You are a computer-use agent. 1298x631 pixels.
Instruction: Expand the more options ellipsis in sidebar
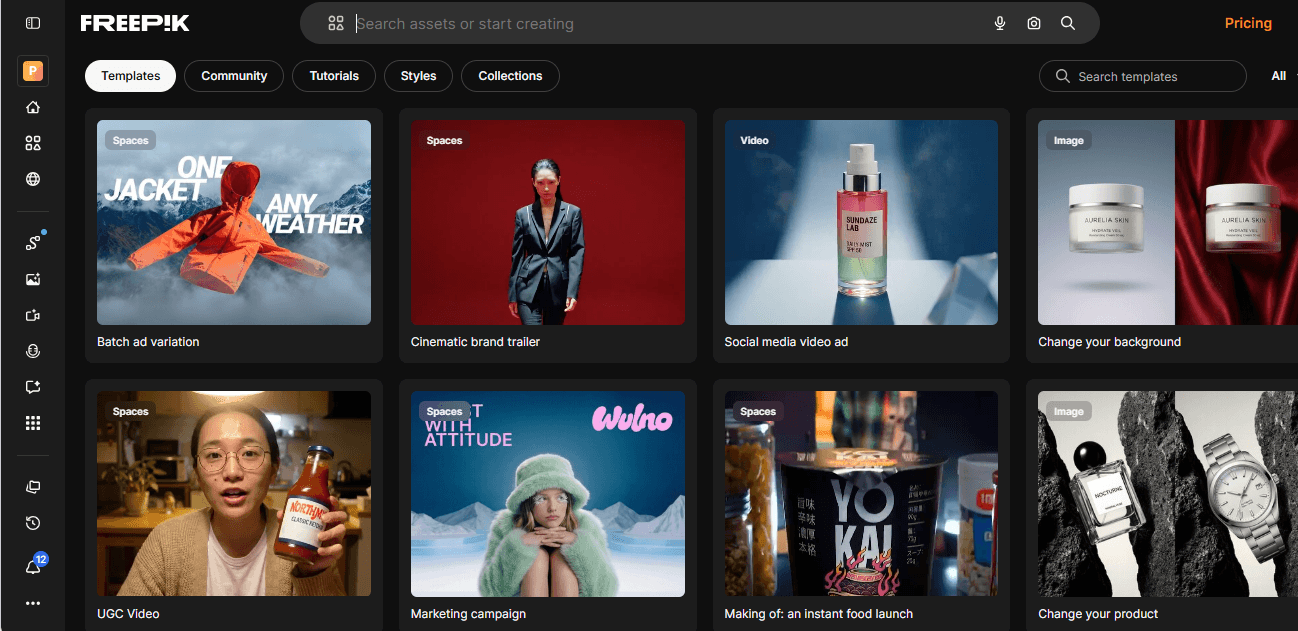click(32, 603)
